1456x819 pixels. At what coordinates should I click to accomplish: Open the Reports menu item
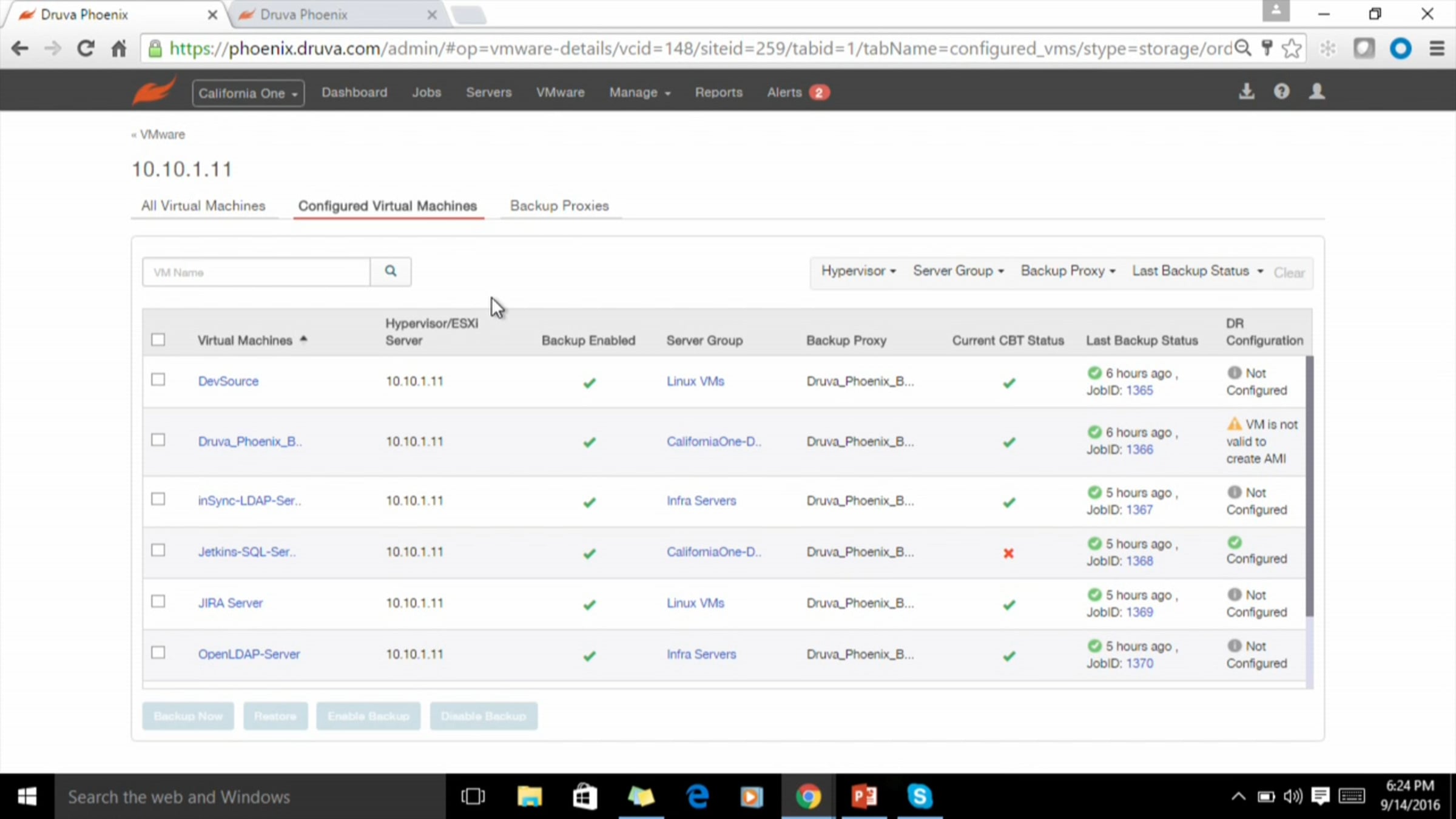(719, 92)
